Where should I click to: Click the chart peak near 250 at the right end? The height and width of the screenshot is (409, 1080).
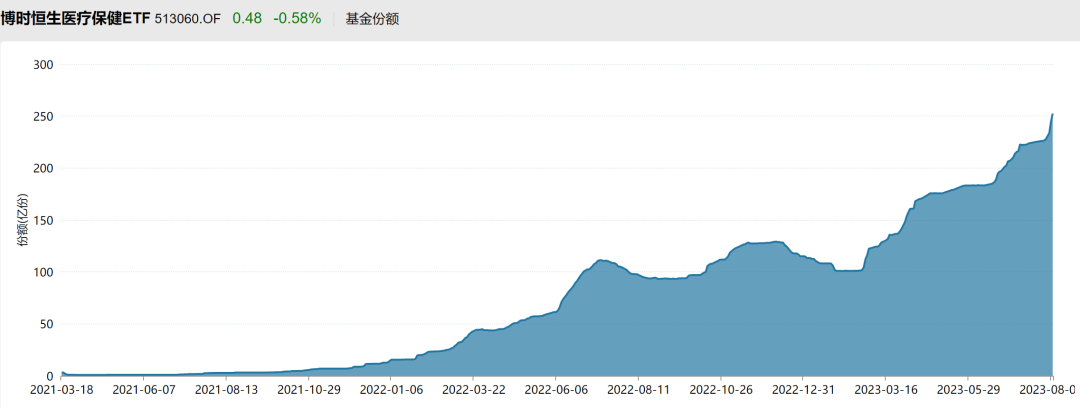[x=1052, y=114]
